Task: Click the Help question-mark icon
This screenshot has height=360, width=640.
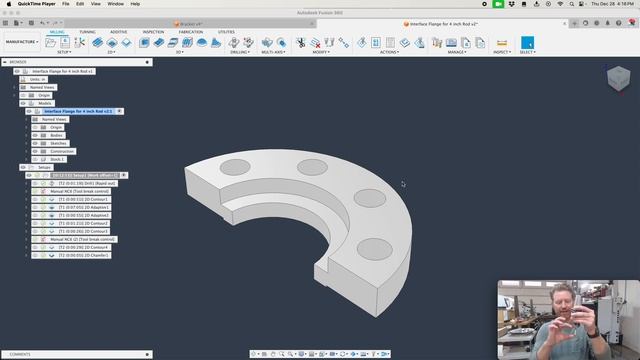Action: (x=618, y=23)
